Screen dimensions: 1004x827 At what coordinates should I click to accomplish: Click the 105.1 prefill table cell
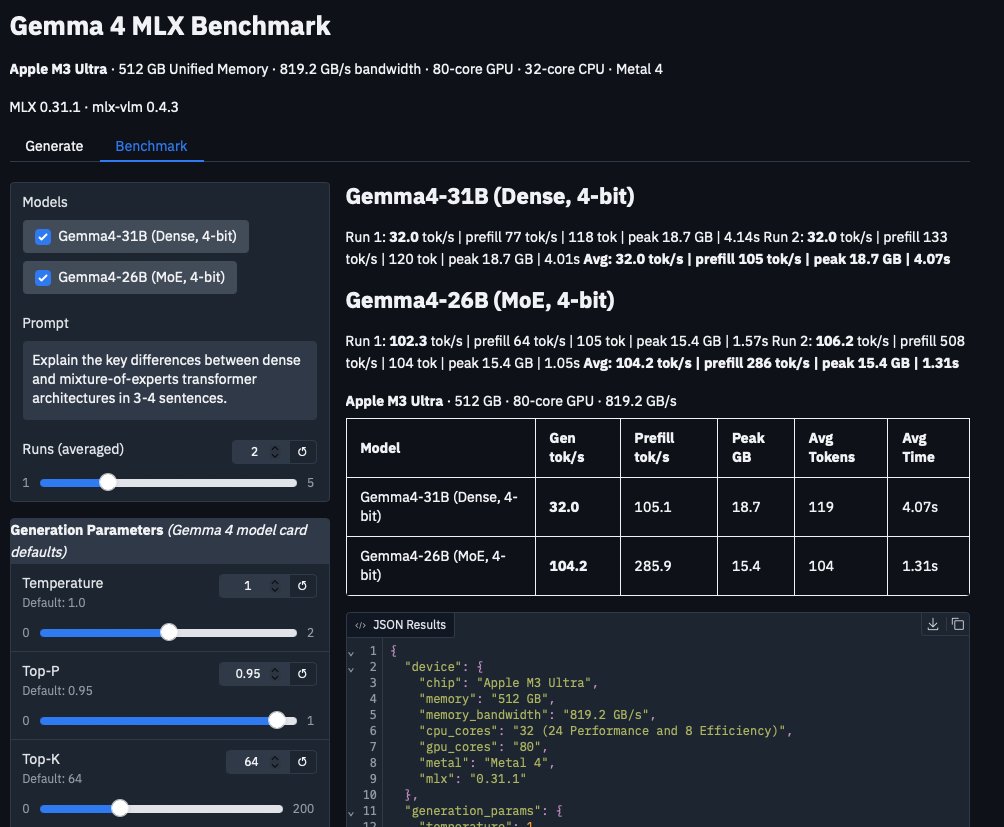(668, 507)
